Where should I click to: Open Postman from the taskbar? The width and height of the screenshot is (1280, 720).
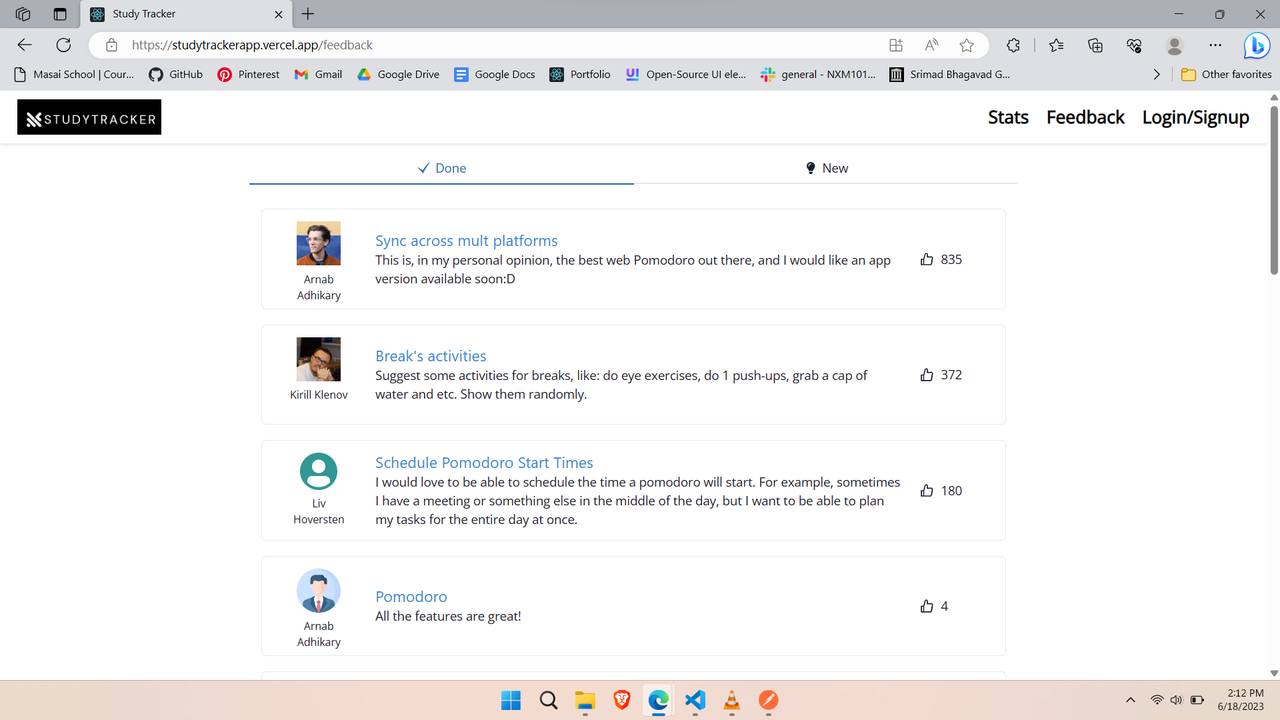768,700
